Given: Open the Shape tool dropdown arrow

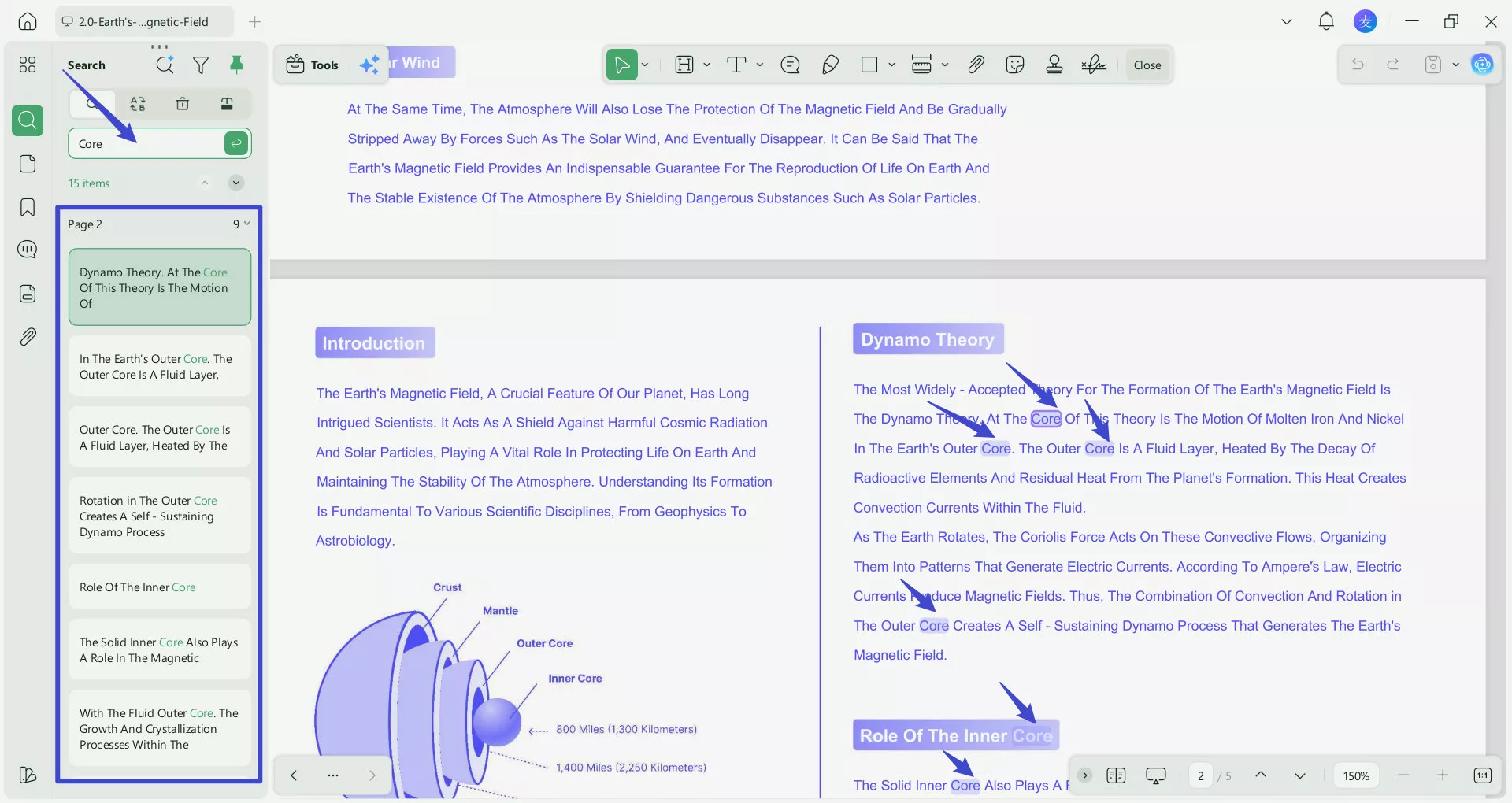Looking at the screenshot, I should click(x=891, y=65).
